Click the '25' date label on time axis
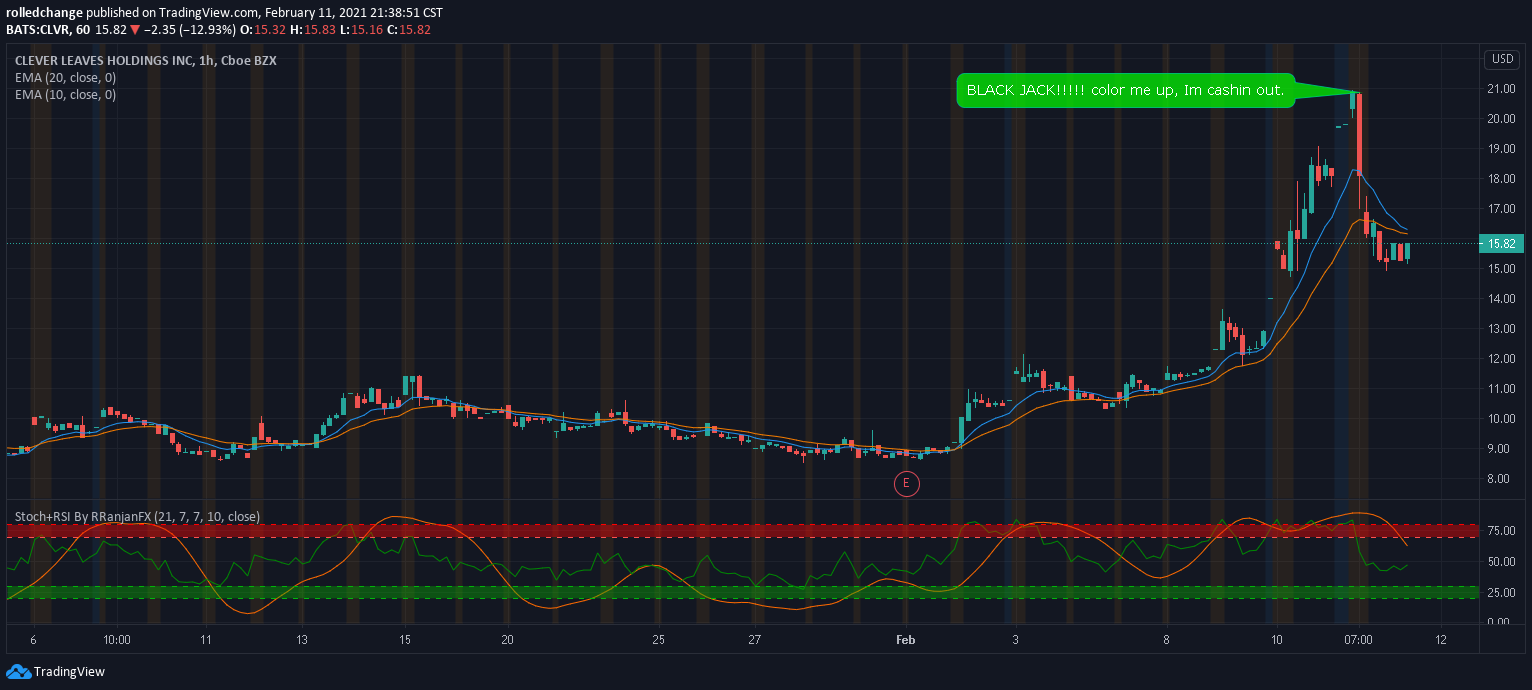 pos(658,638)
